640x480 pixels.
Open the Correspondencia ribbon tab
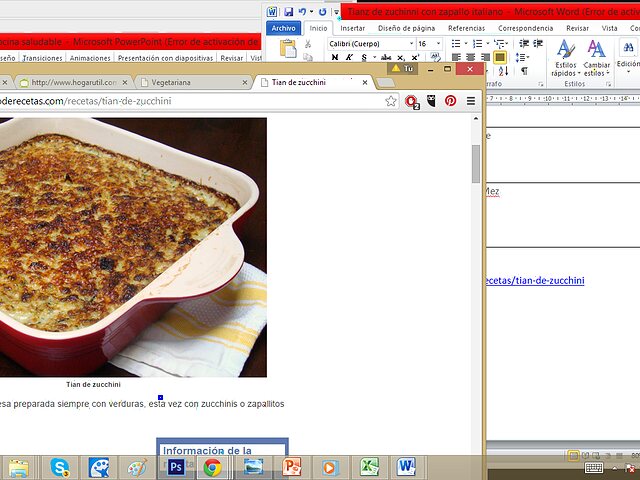(x=526, y=28)
